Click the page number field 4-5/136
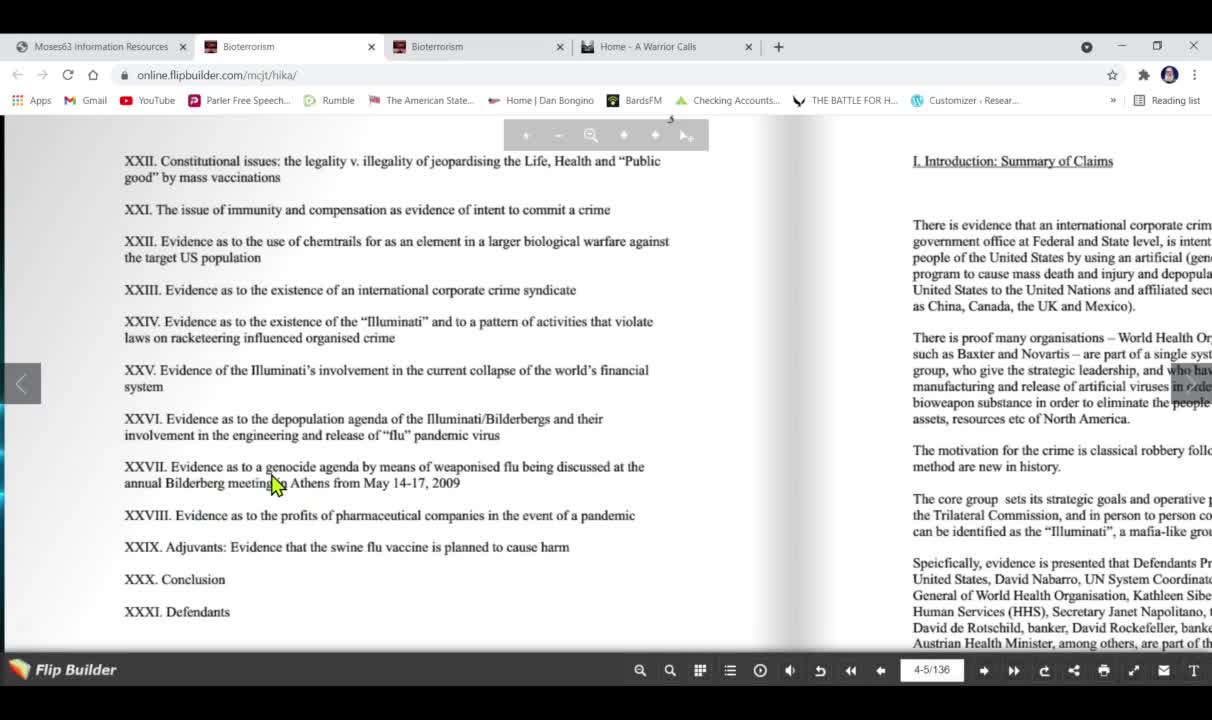 (932, 670)
